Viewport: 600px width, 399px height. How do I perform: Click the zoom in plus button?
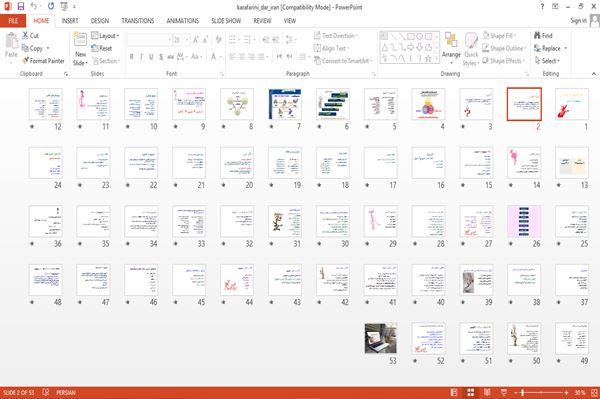pyautogui.click(x=566, y=392)
